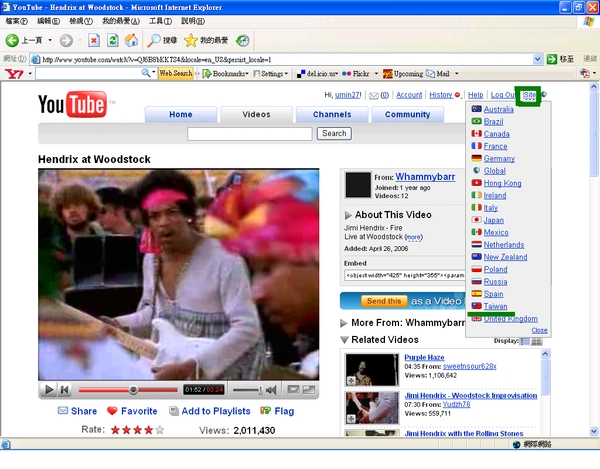Click the green Go arrow beside address bar
Image resolution: width=600 pixels, height=469 pixels.
click(x=552, y=59)
